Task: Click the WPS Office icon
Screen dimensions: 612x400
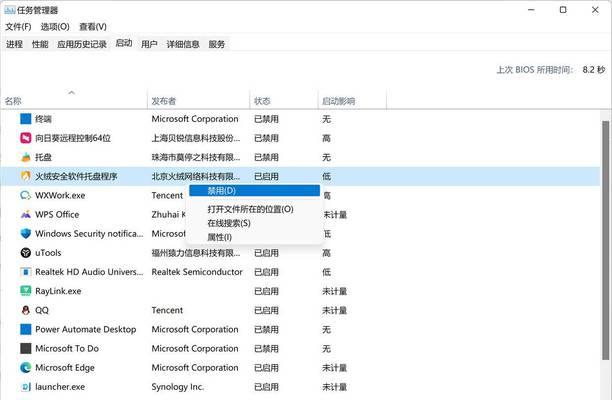Action: [x=26, y=215]
